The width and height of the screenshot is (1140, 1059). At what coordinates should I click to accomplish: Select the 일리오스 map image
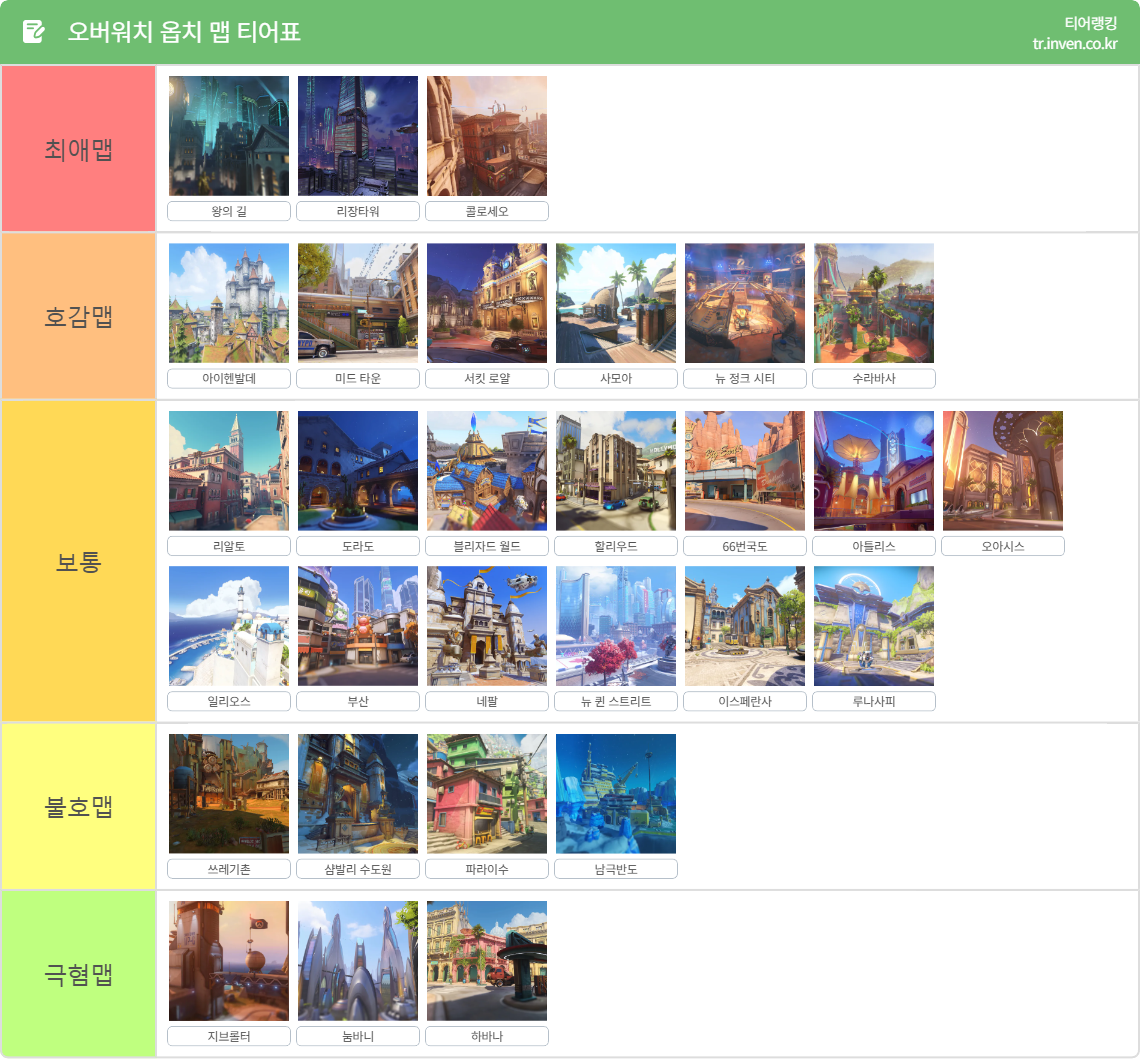pos(229,626)
